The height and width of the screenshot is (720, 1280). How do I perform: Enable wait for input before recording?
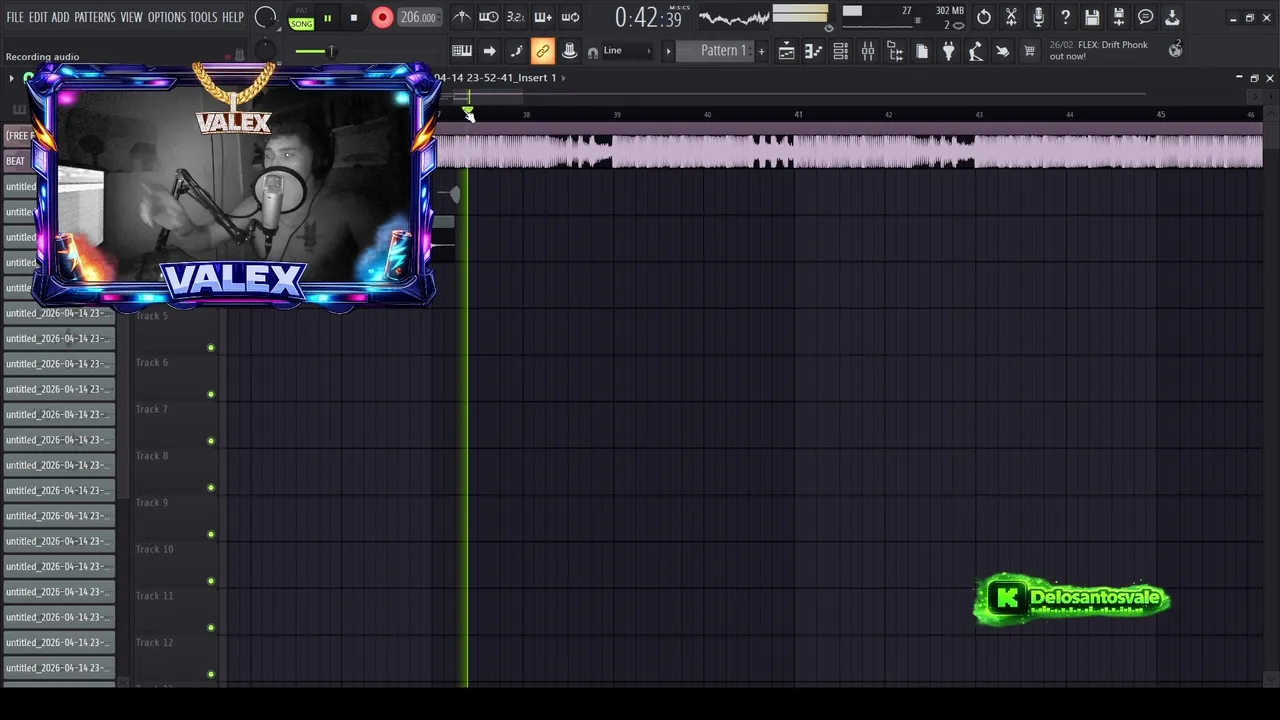pyautogui.click(x=488, y=17)
